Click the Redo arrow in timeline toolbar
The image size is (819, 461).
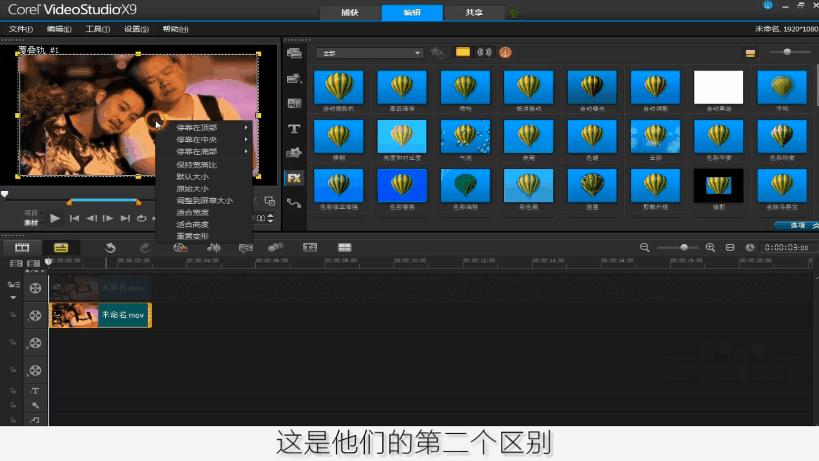coord(145,247)
